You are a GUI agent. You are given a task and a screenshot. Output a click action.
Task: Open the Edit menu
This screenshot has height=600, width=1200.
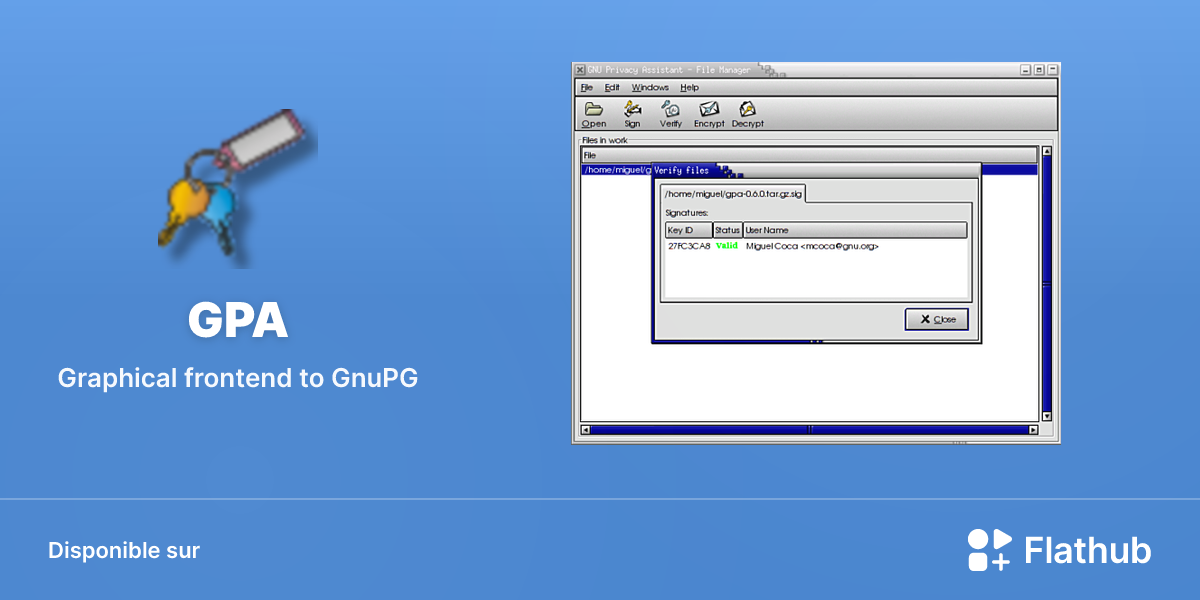[612, 88]
